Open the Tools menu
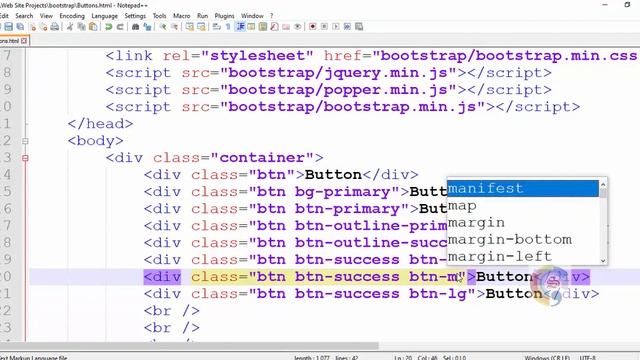Screen dimensions: 640x360 click(159, 16)
